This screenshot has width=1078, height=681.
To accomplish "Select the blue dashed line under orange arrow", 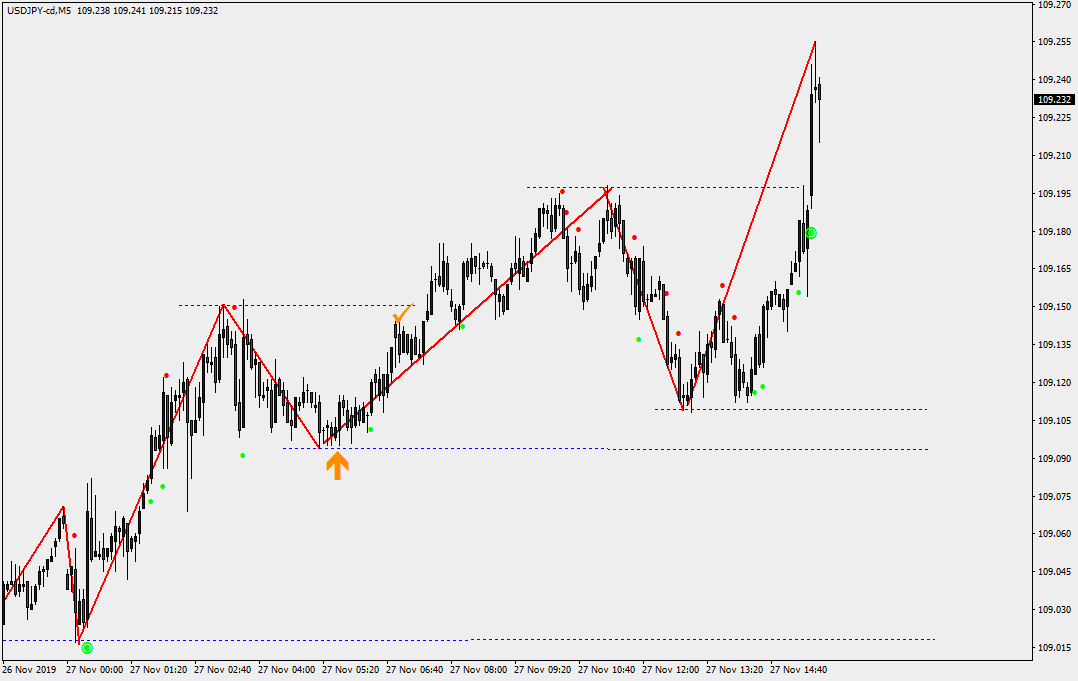I will coord(450,449).
